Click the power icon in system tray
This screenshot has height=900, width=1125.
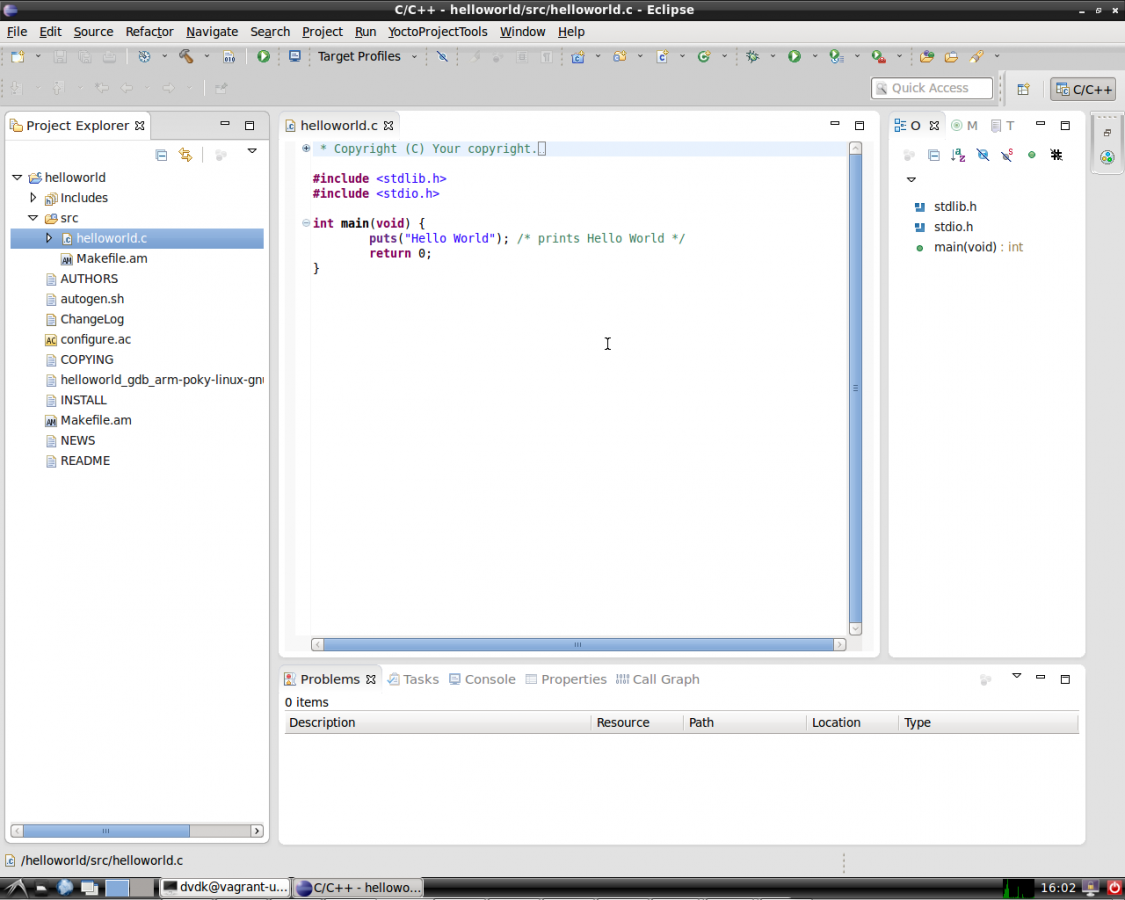(1114, 887)
